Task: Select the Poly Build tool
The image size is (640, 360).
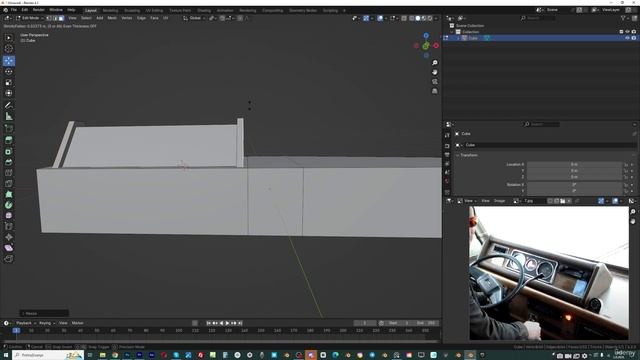Action: pyautogui.click(x=9, y=194)
